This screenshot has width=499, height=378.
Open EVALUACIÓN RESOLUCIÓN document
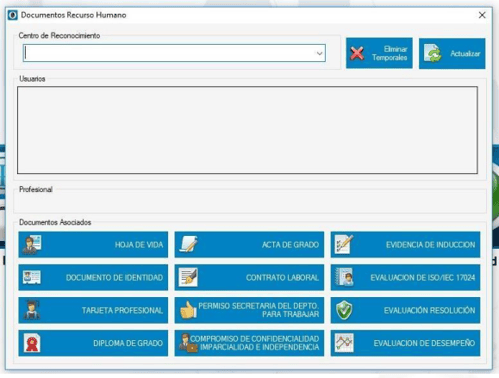(x=405, y=310)
